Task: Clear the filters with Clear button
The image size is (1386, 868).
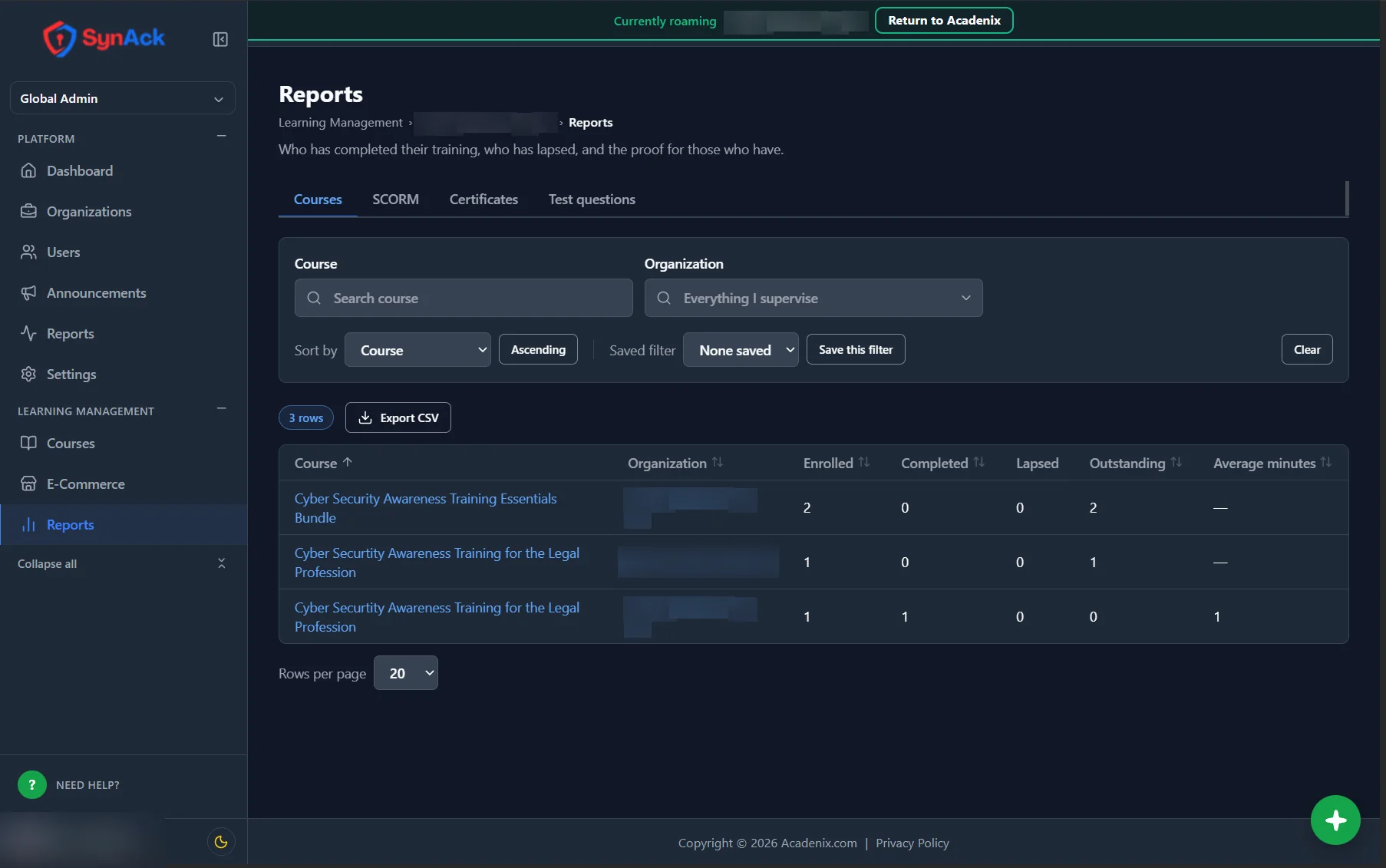Action: click(x=1307, y=349)
